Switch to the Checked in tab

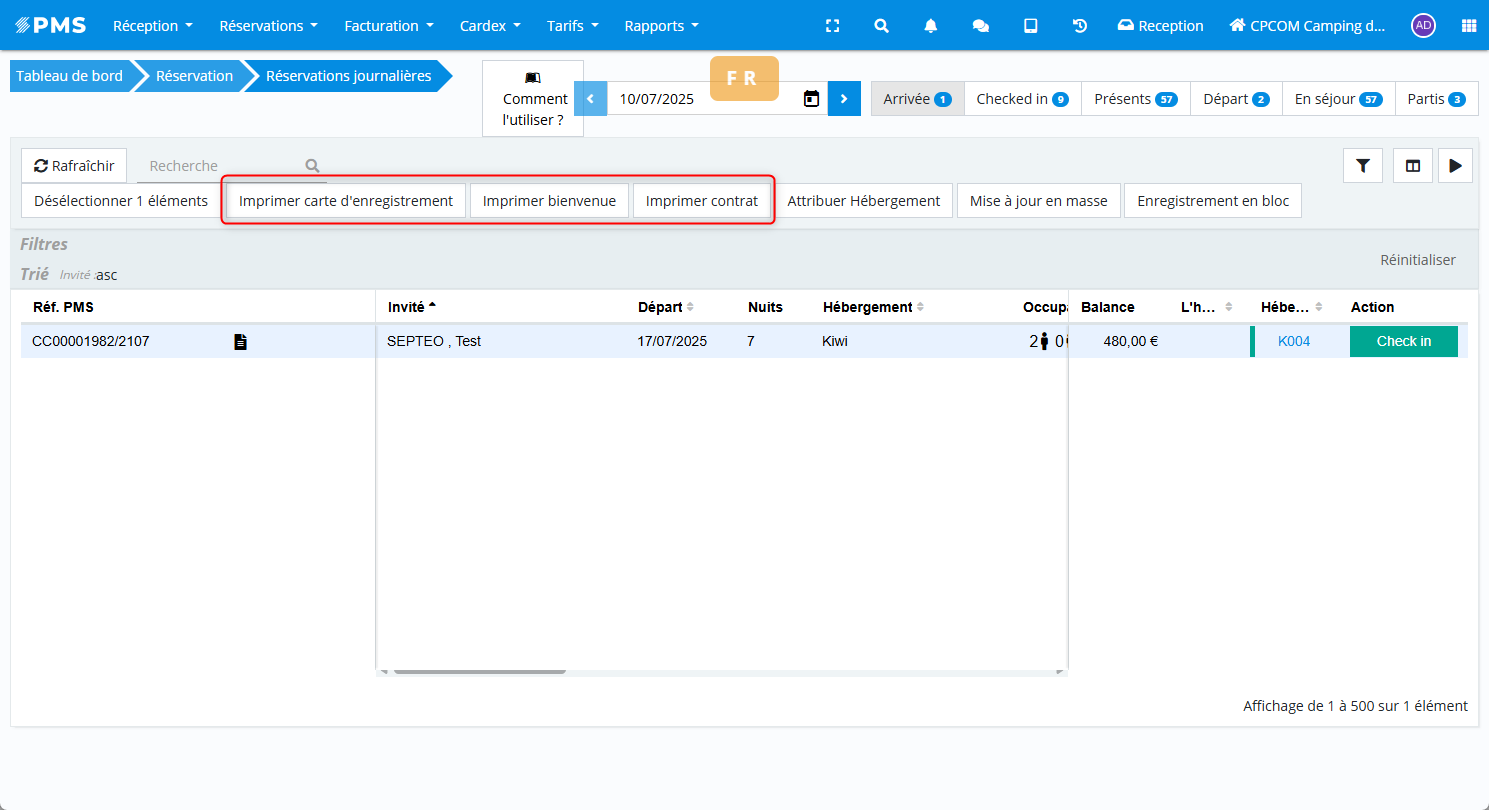point(1022,99)
